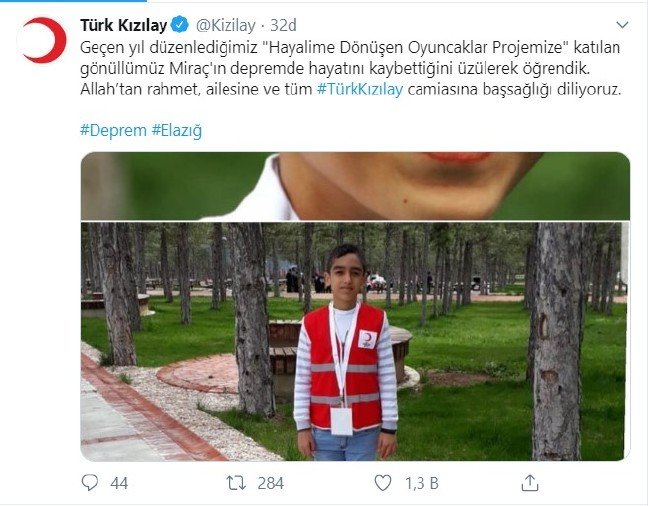Viewport: 648px width, 506px height.
Task: Click the blue loading progress bar at top
Action: 73,1
